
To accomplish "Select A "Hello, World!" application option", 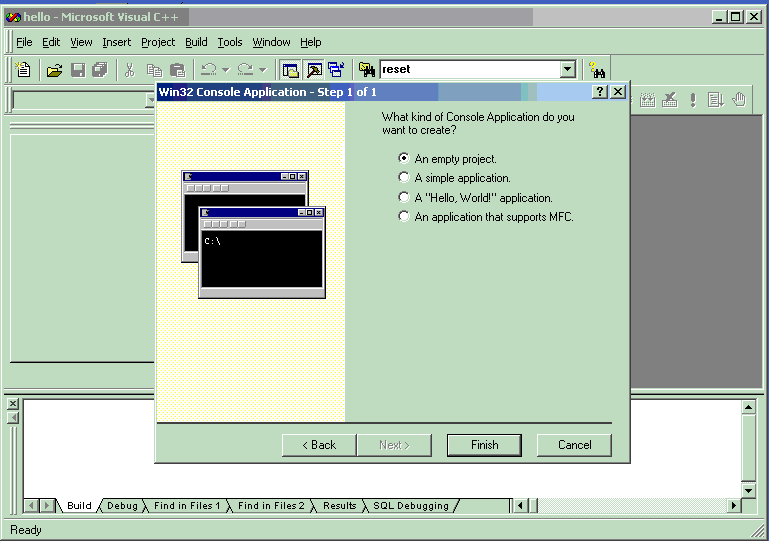I will [x=475, y=198].
